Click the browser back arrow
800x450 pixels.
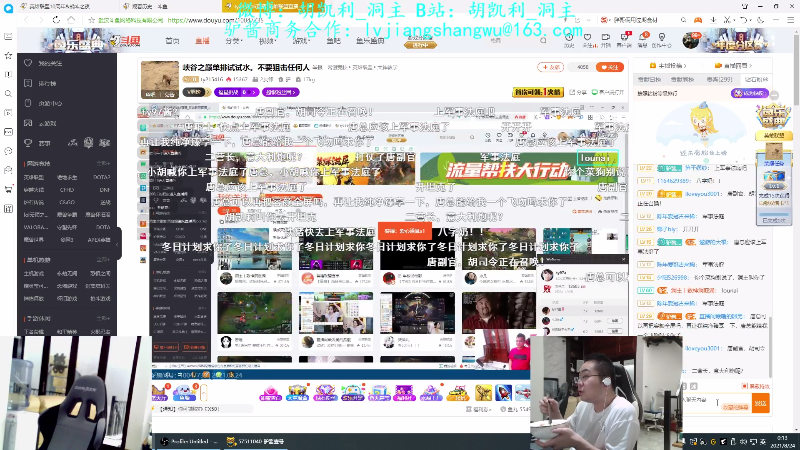[x=26, y=20]
